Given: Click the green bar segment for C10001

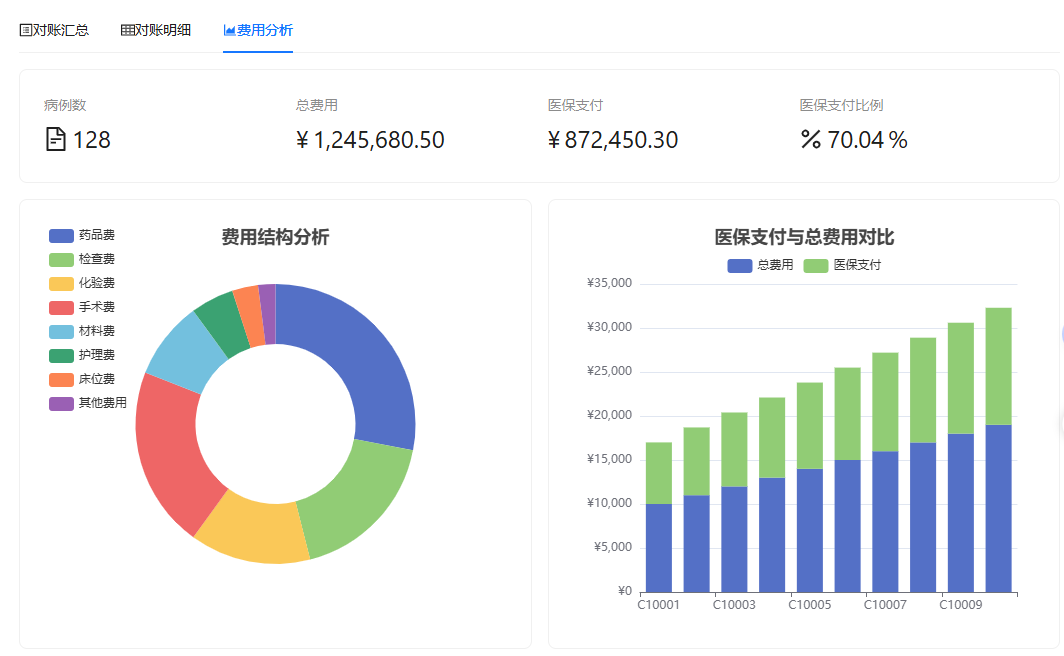Looking at the screenshot, I should pyautogui.click(x=659, y=473).
